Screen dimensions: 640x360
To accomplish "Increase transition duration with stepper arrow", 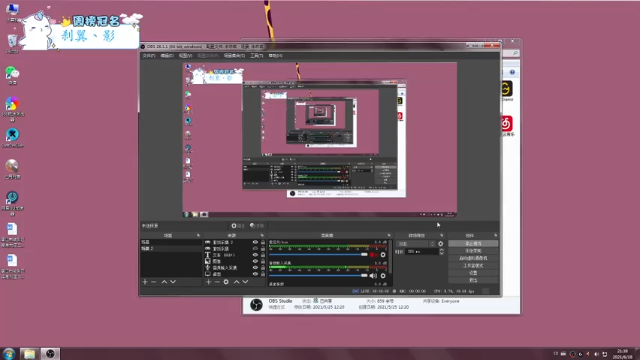I will pos(441,250).
